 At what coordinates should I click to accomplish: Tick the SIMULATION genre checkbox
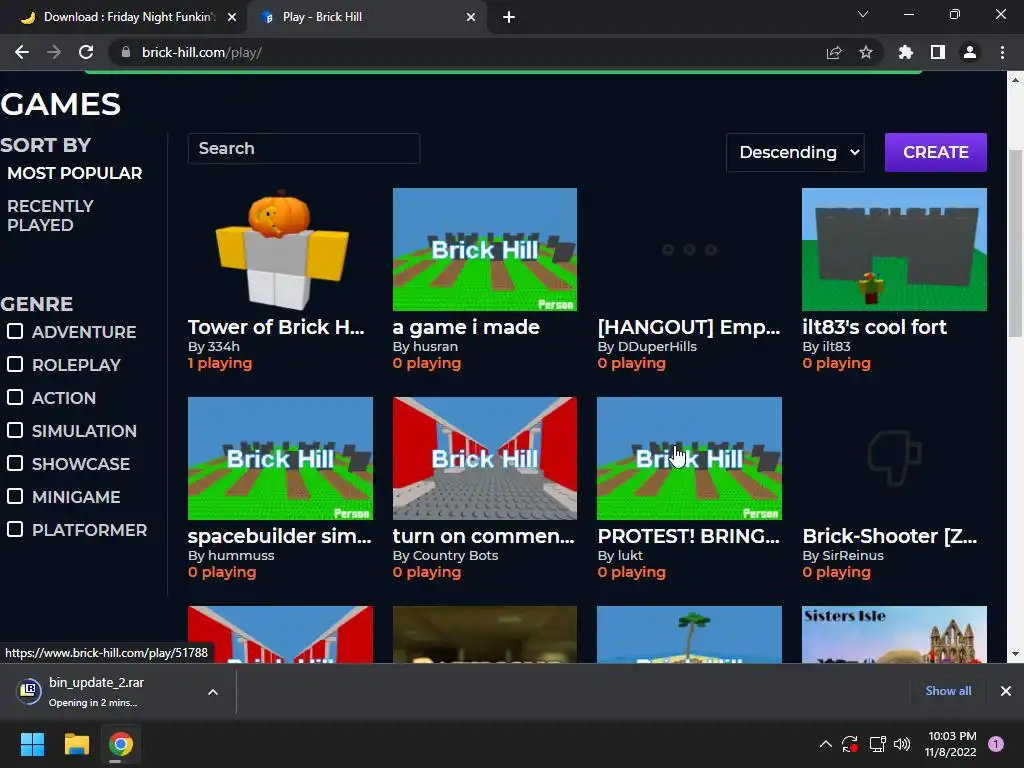pyautogui.click(x=15, y=430)
